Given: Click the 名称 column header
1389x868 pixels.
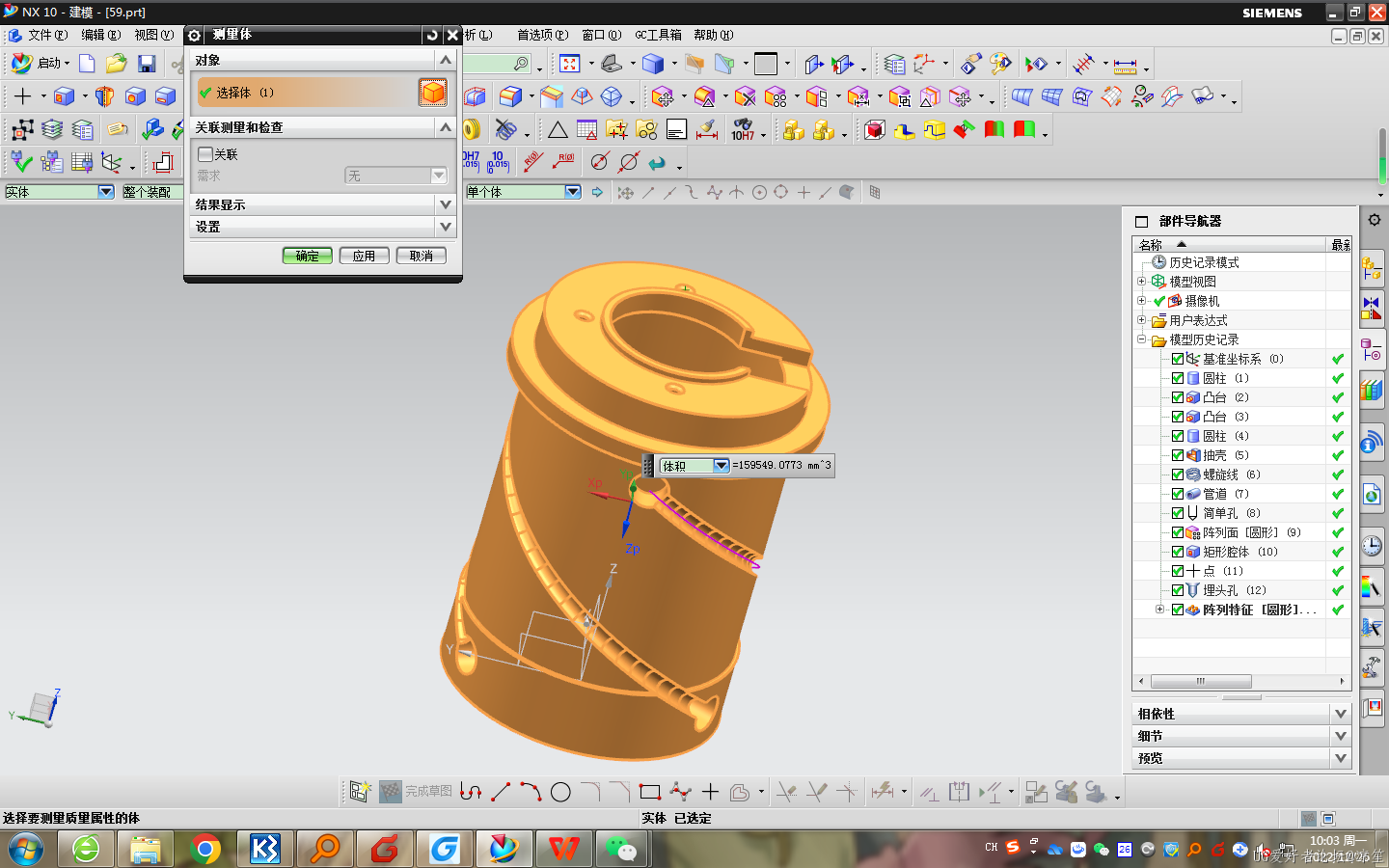Looking at the screenshot, I should (x=1230, y=245).
